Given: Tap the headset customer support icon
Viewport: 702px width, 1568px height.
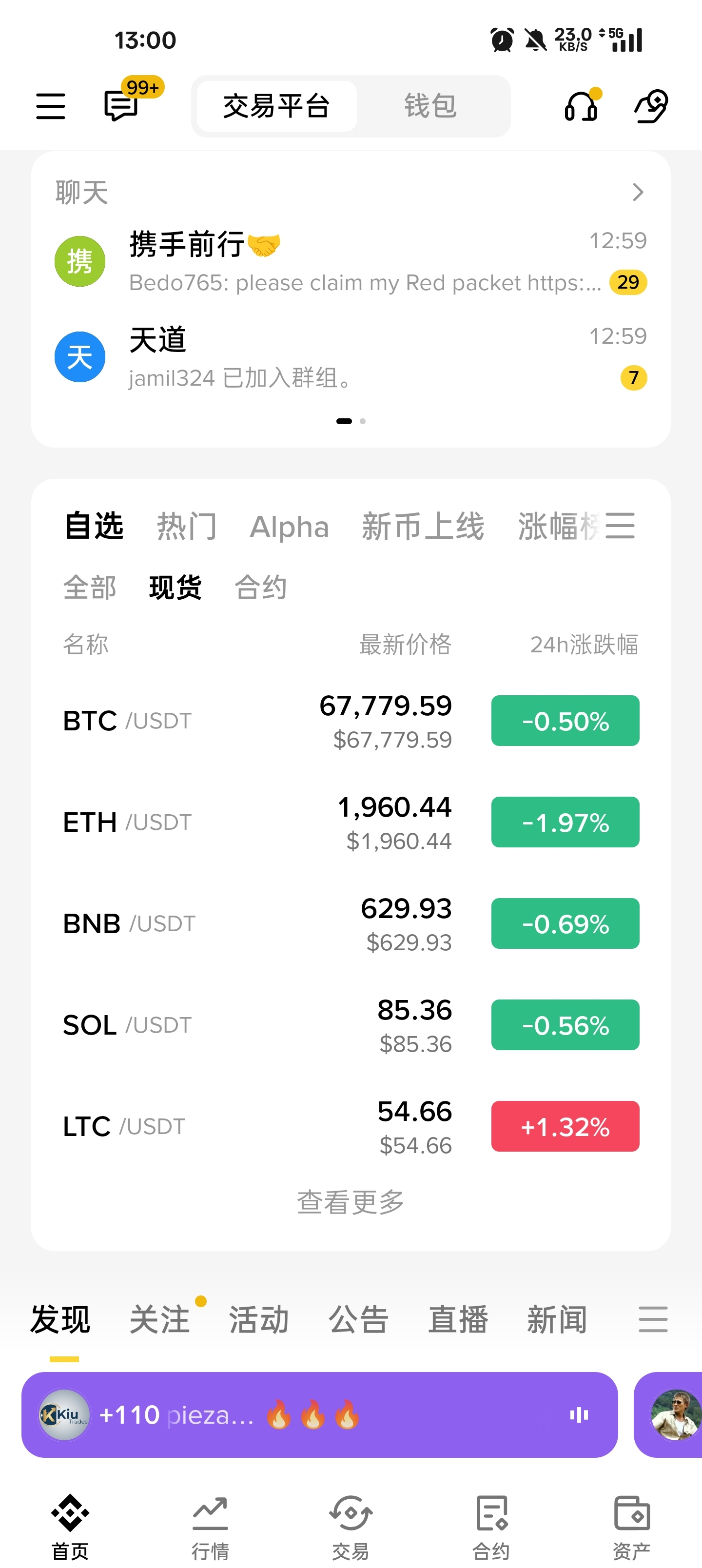Looking at the screenshot, I should click(582, 106).
